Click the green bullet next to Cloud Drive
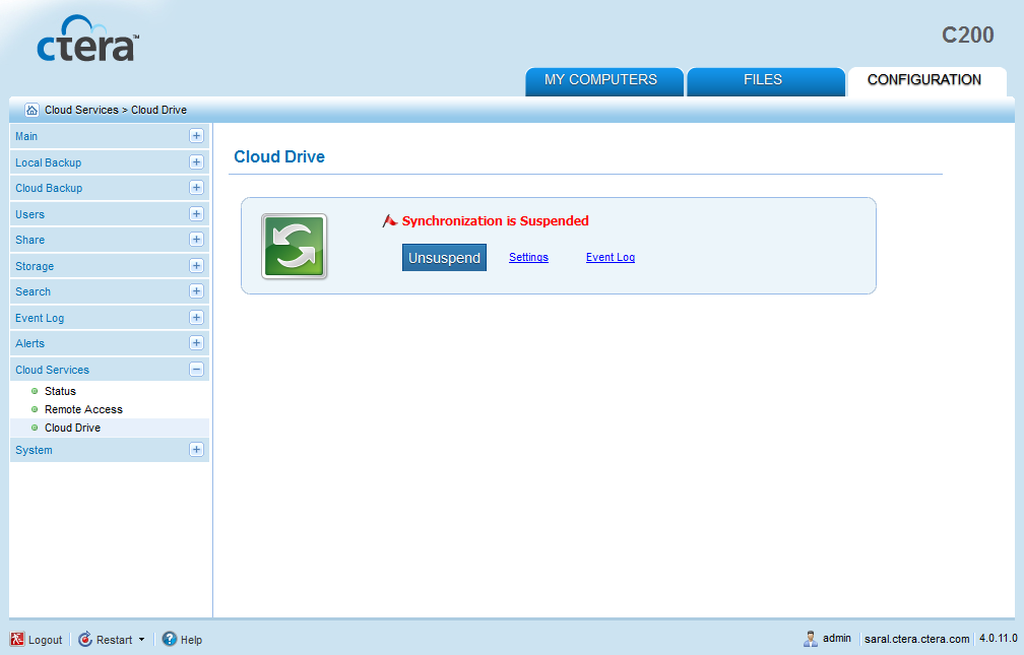The height and width of the screenshot is (655, 1024). tap(35, 428)
